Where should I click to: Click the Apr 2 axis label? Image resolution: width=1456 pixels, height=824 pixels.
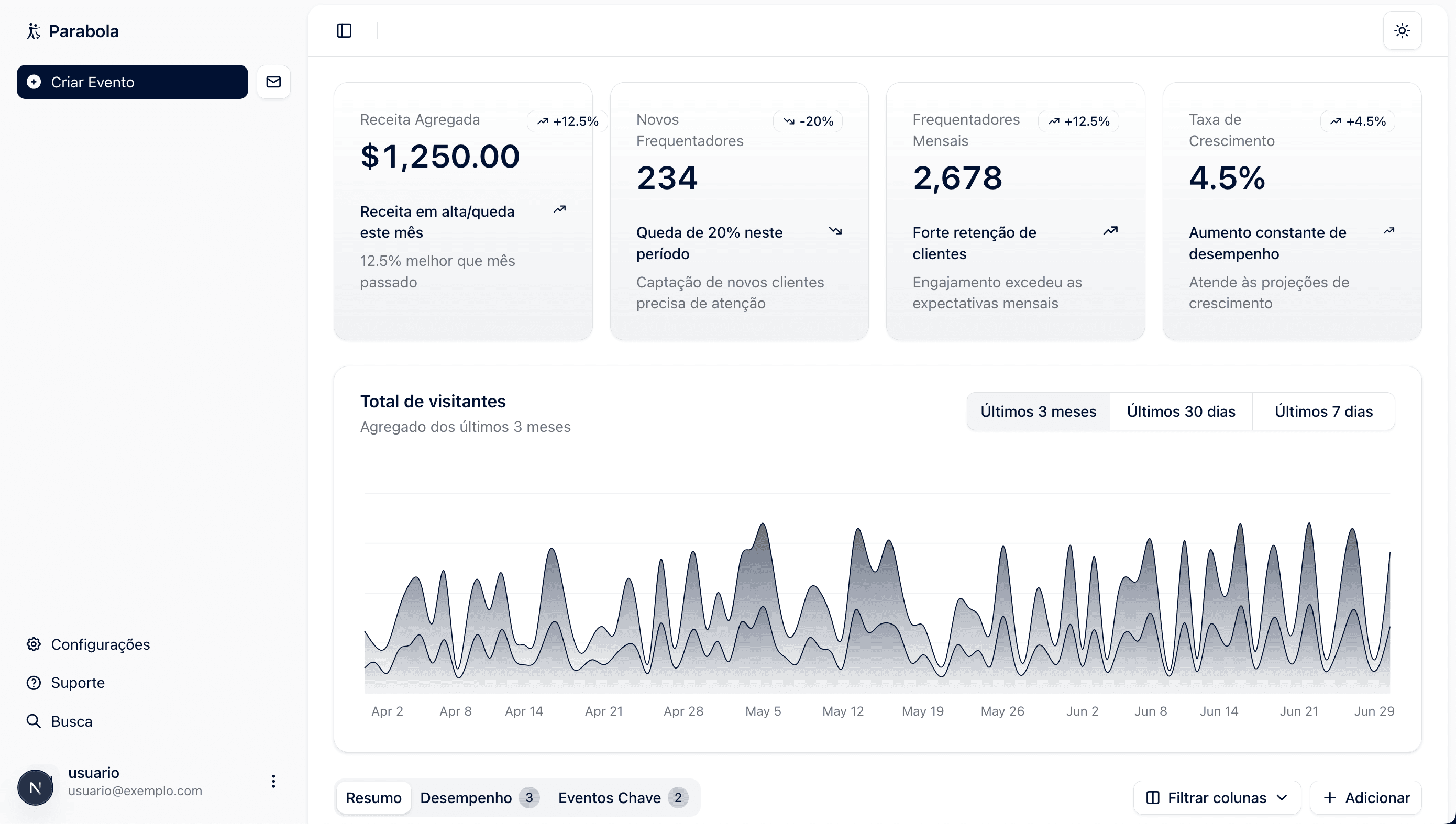pyautogui.click(x=387, y=711)
